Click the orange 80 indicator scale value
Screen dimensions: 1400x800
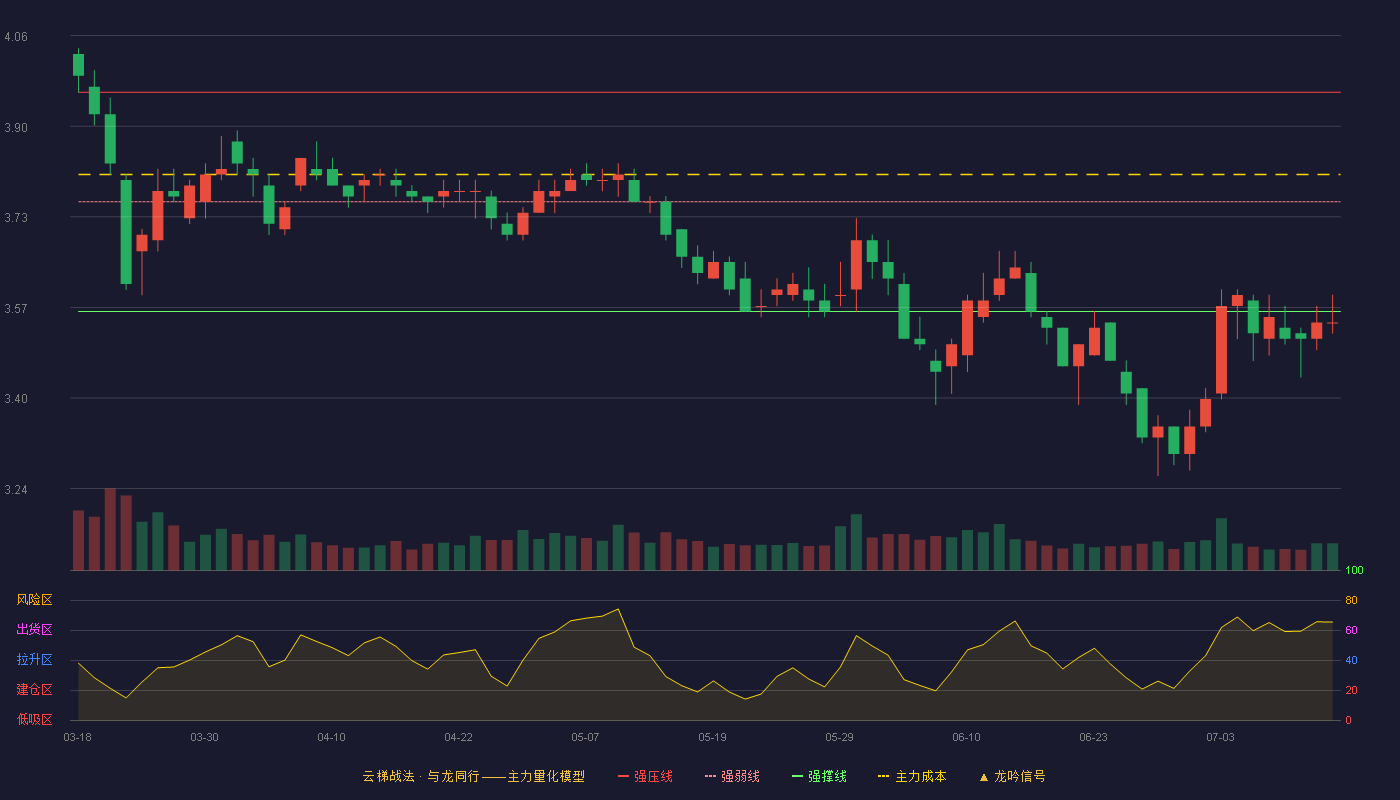pos(1351,600)
